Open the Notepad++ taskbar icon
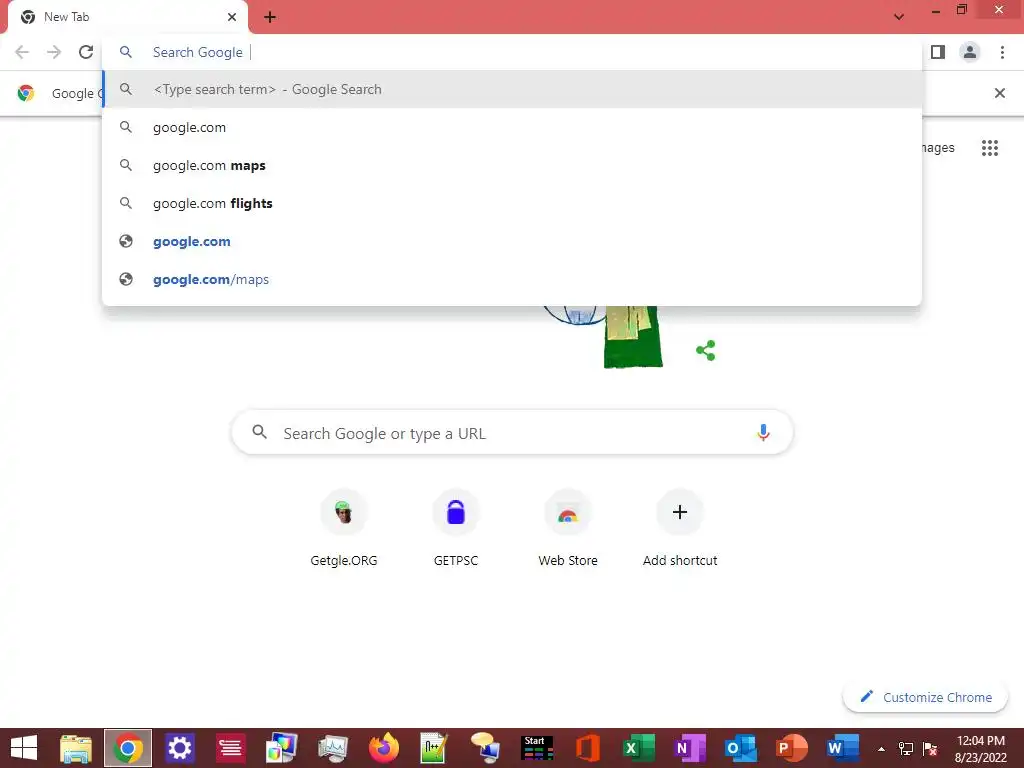 pos(434,748)
